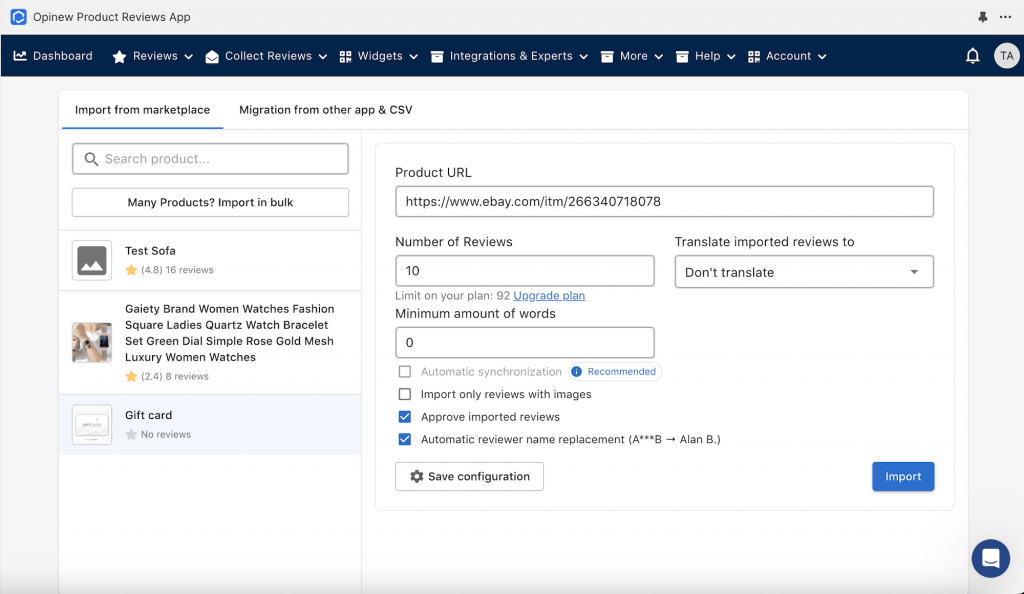Open the Collect Reviews menu
The height and width of the screenshot is (594, 1024).
tap(266, 56)
